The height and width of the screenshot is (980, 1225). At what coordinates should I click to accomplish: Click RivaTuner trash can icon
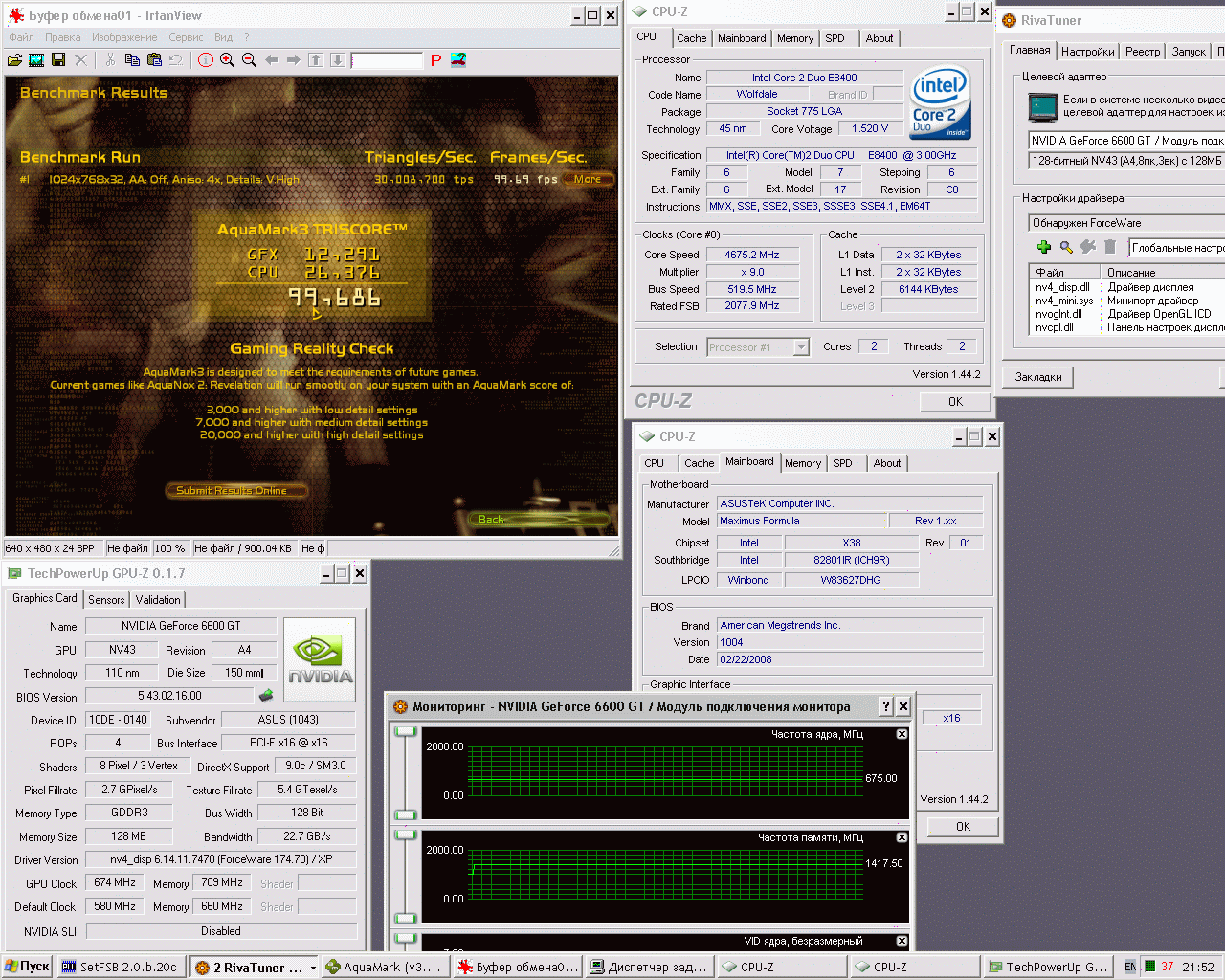1110,247
